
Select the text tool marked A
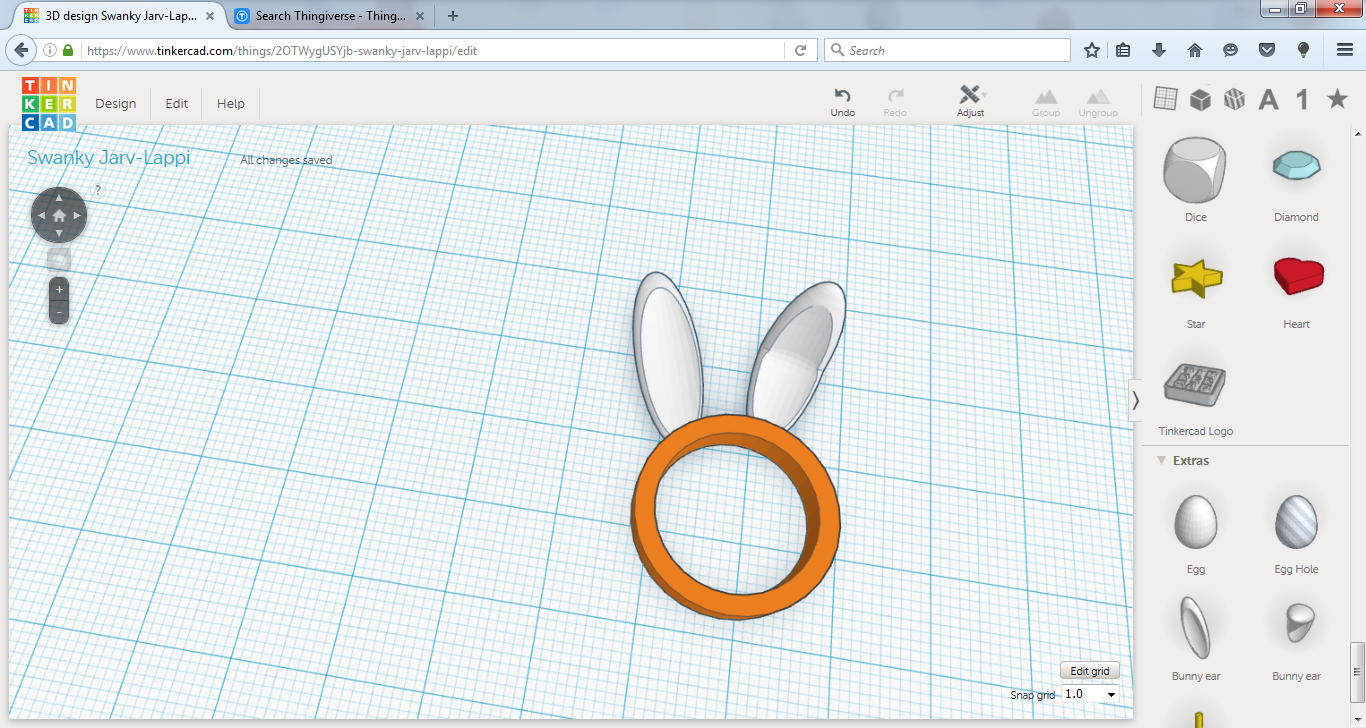1268,98
